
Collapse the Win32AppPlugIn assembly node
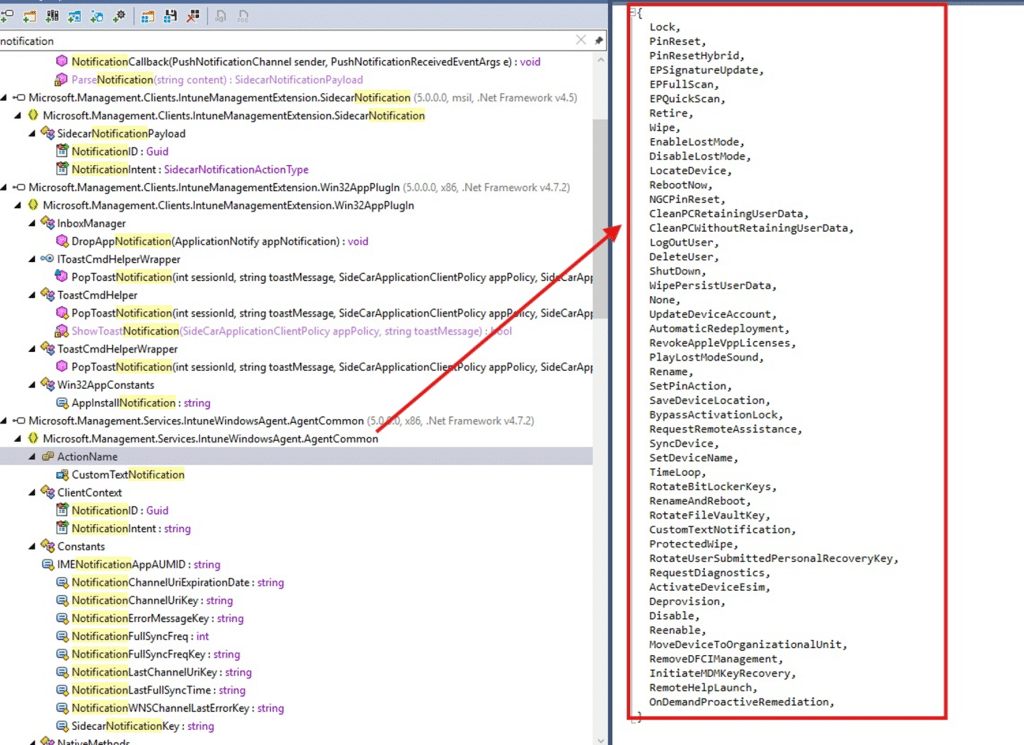5,187
